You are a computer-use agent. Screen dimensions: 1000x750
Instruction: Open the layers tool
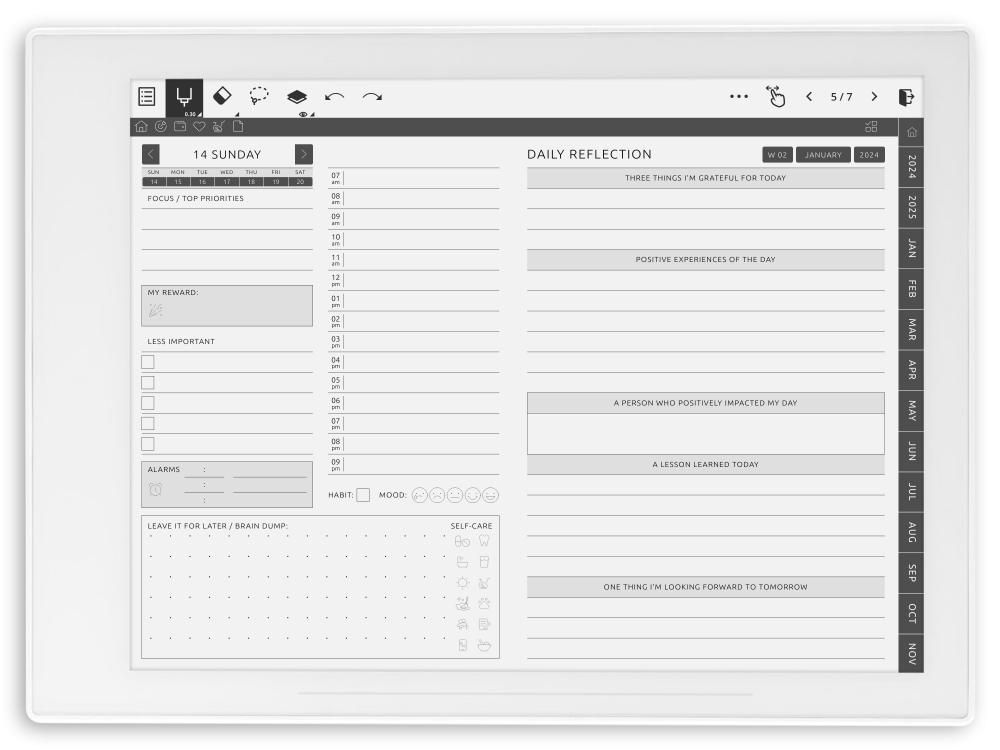point(297,96)
